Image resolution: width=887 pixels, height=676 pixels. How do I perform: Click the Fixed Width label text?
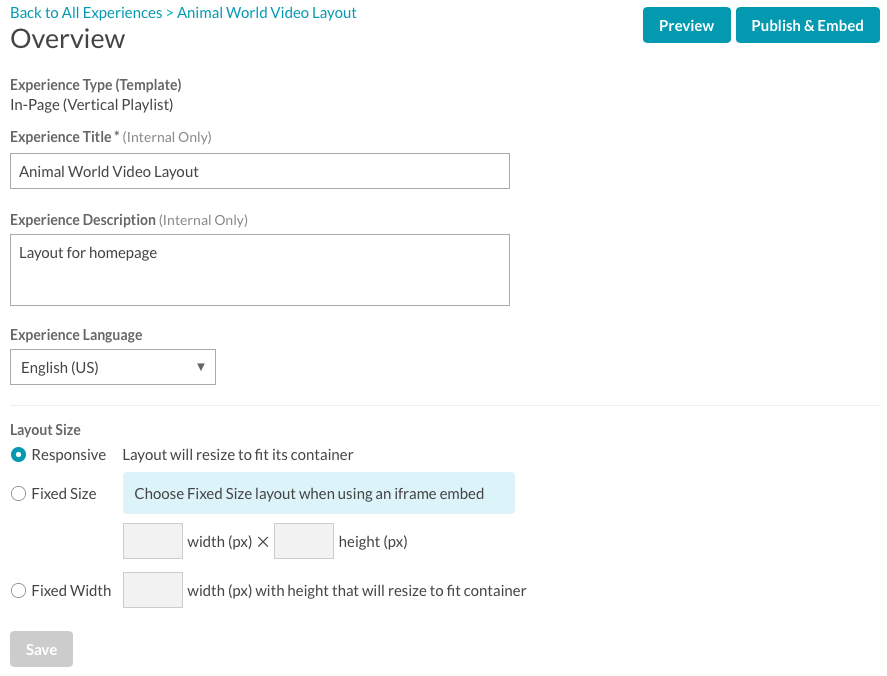click(x=71, y=591)
